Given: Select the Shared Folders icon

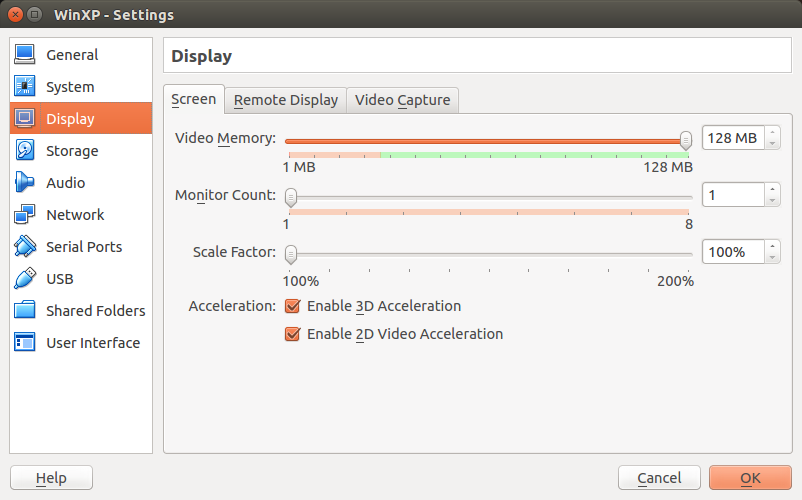Looking at the screenshot, I should tap(25, 310).
